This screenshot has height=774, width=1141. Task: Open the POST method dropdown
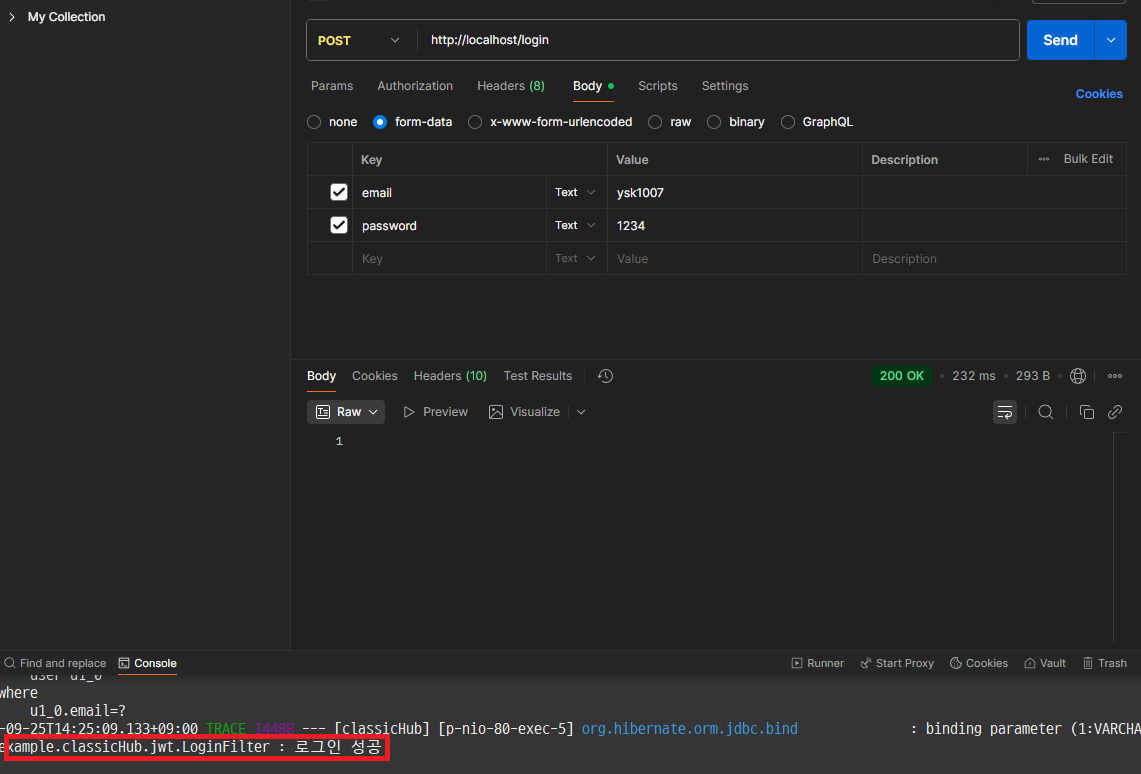coord(359,40)
